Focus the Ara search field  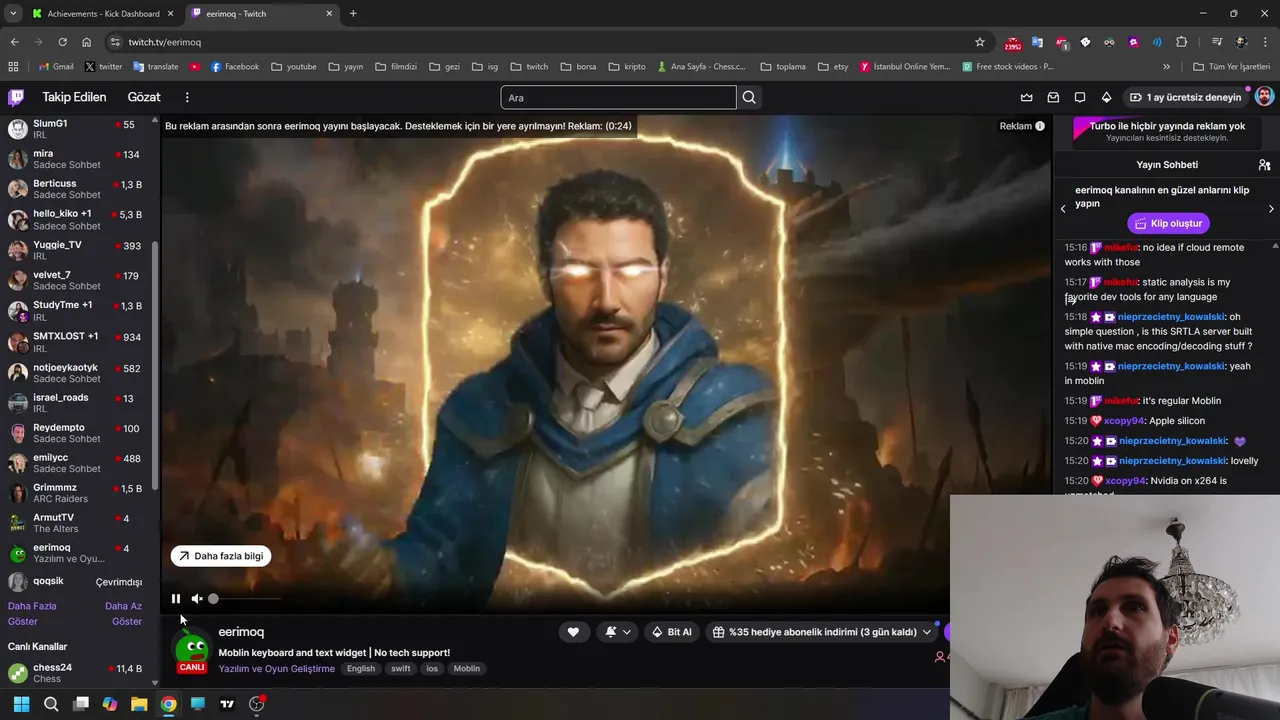[618, 97]
